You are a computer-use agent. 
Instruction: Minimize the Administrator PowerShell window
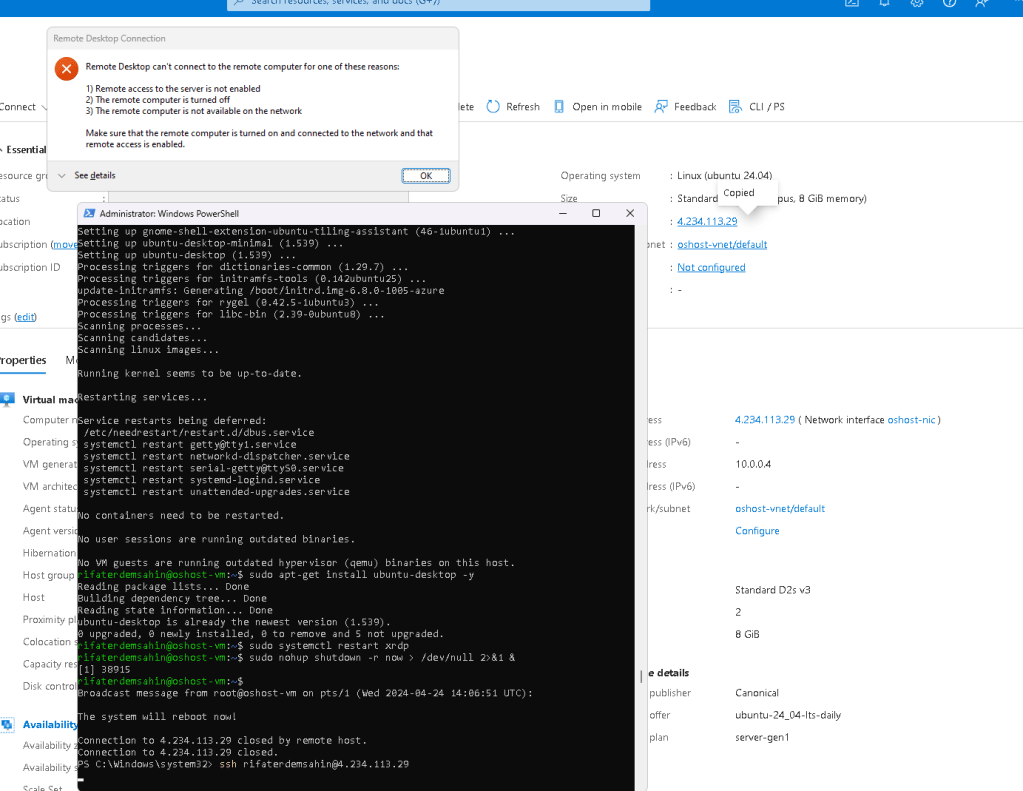click(x=563, y=213)
